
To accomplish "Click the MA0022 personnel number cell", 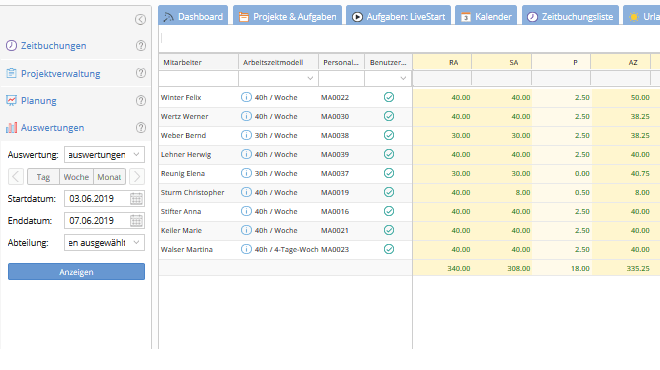I will pyautogui.click(x=335, y=97).
